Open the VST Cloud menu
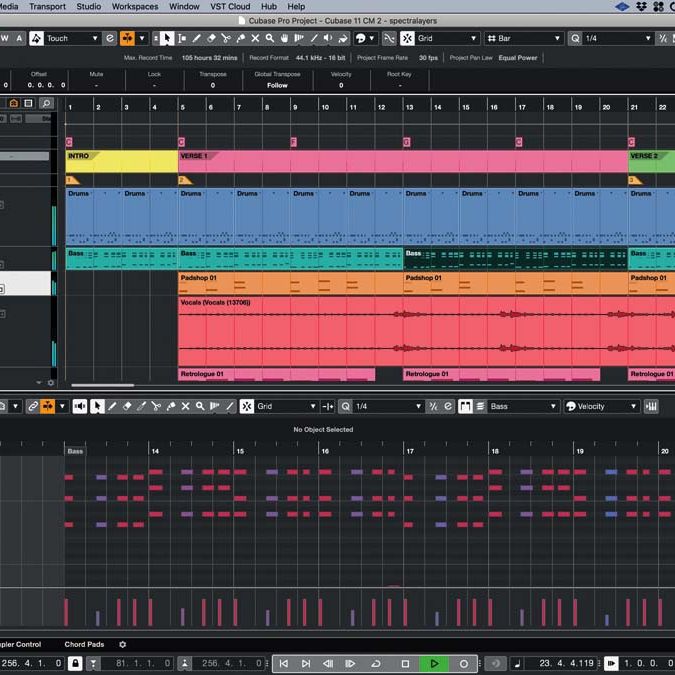The width and height of the screenshot is (675, 675). 230,6
